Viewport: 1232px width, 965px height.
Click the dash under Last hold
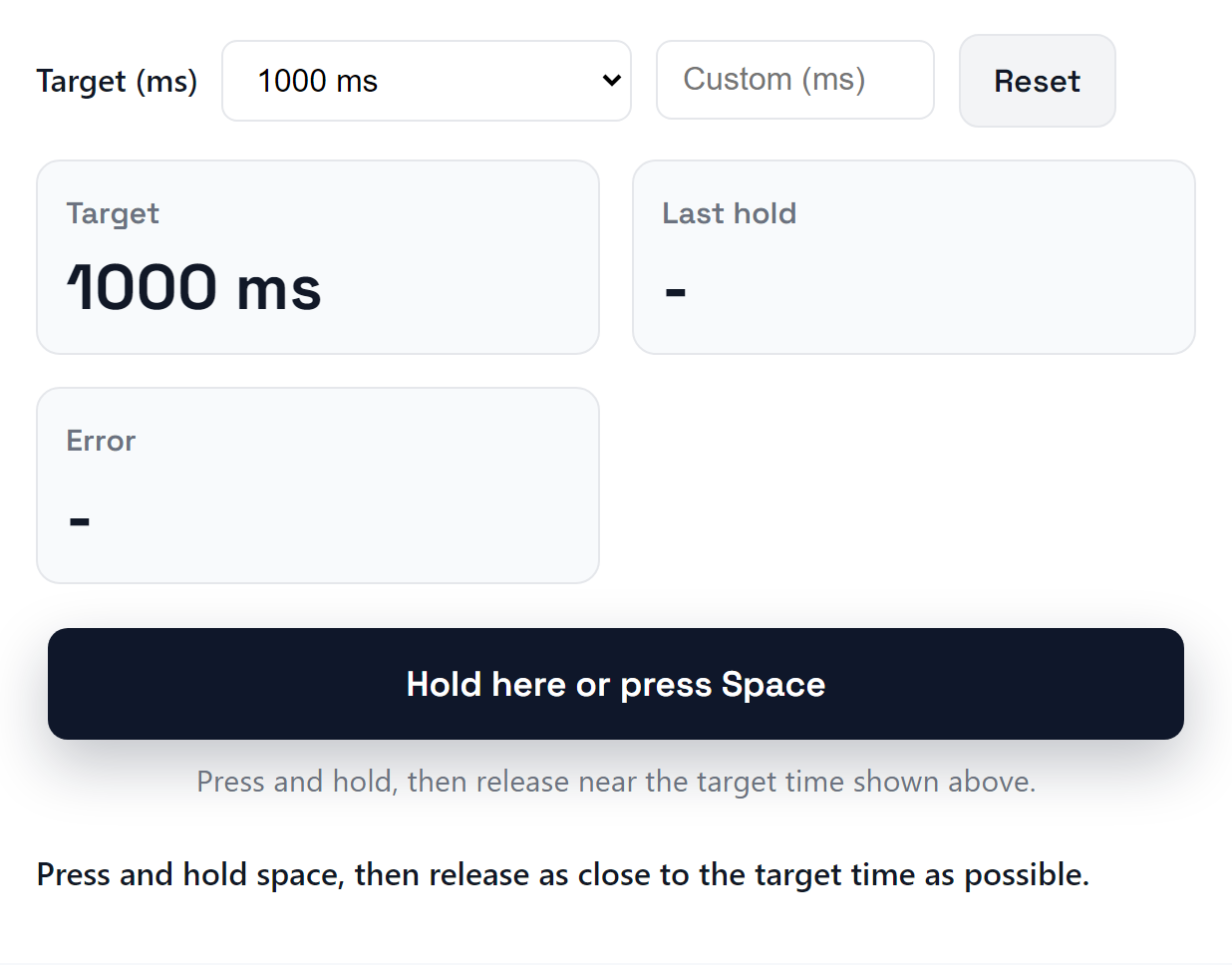[x=675, y=289]
